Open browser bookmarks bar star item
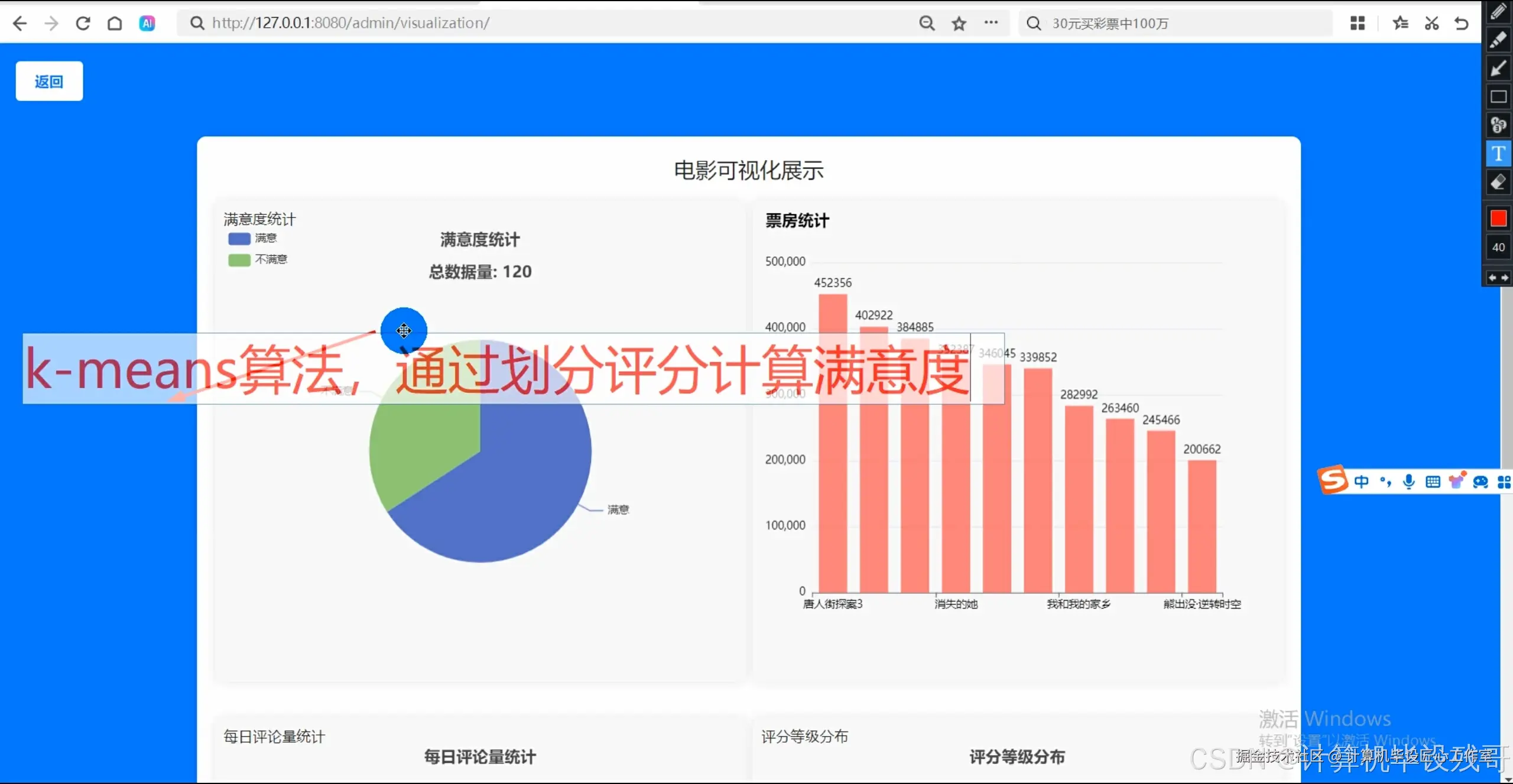The width and height of the screenshot is (1513, 784). 959,23
